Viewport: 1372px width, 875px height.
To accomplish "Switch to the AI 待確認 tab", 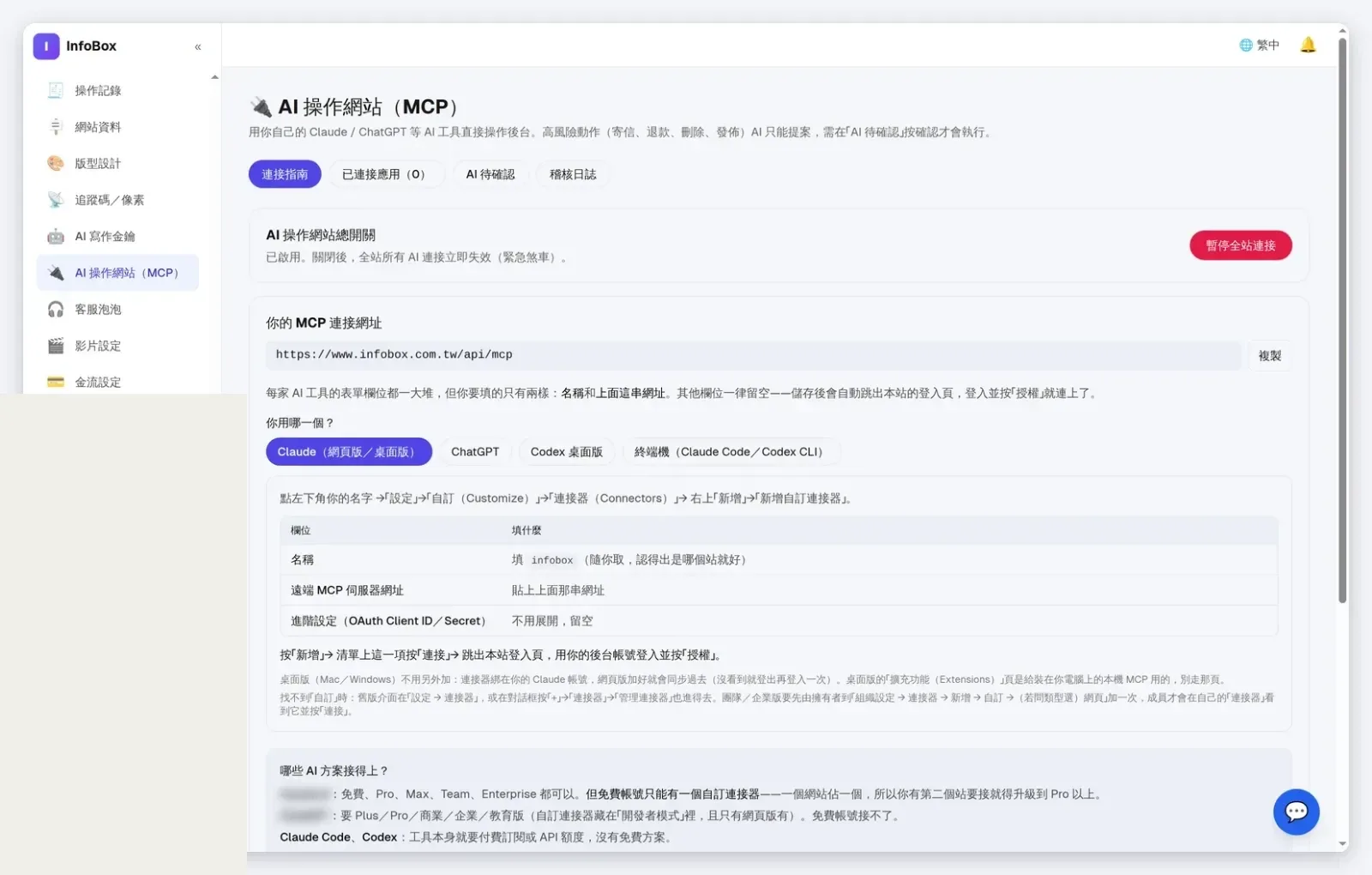I will pos(490,174).
